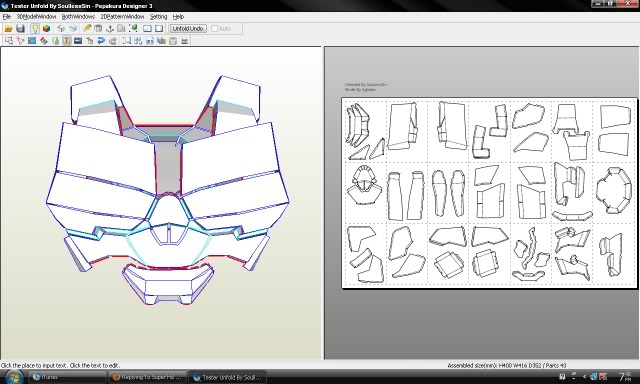The height and width of the screenshot is (384, 640).
Task: Click the green paper flap icon
Action: pos(55,40)
